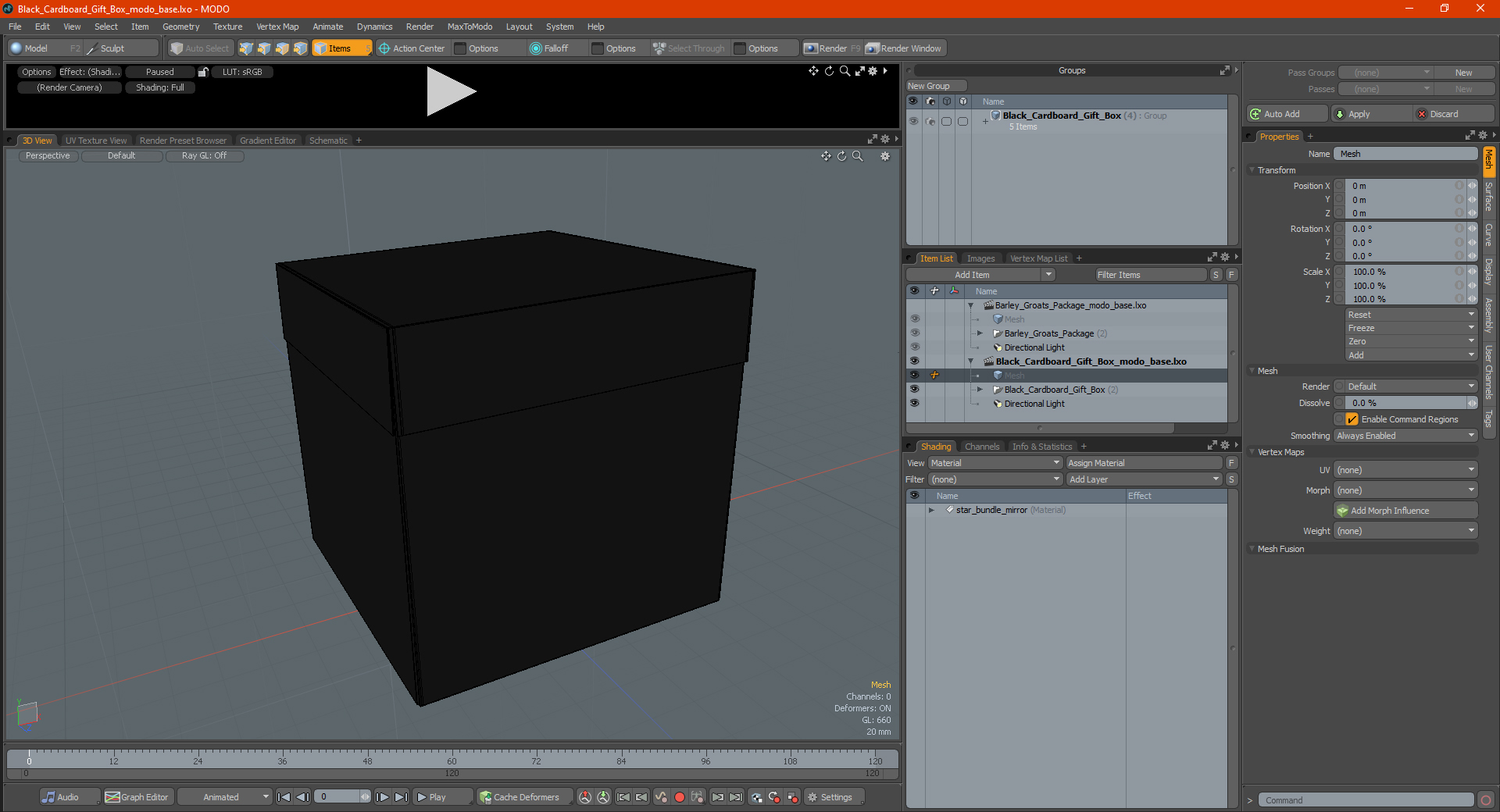This screenshot has height=812, width=1500.
Task: Click the 3D viewport pan/move icon
Action: 826,156
